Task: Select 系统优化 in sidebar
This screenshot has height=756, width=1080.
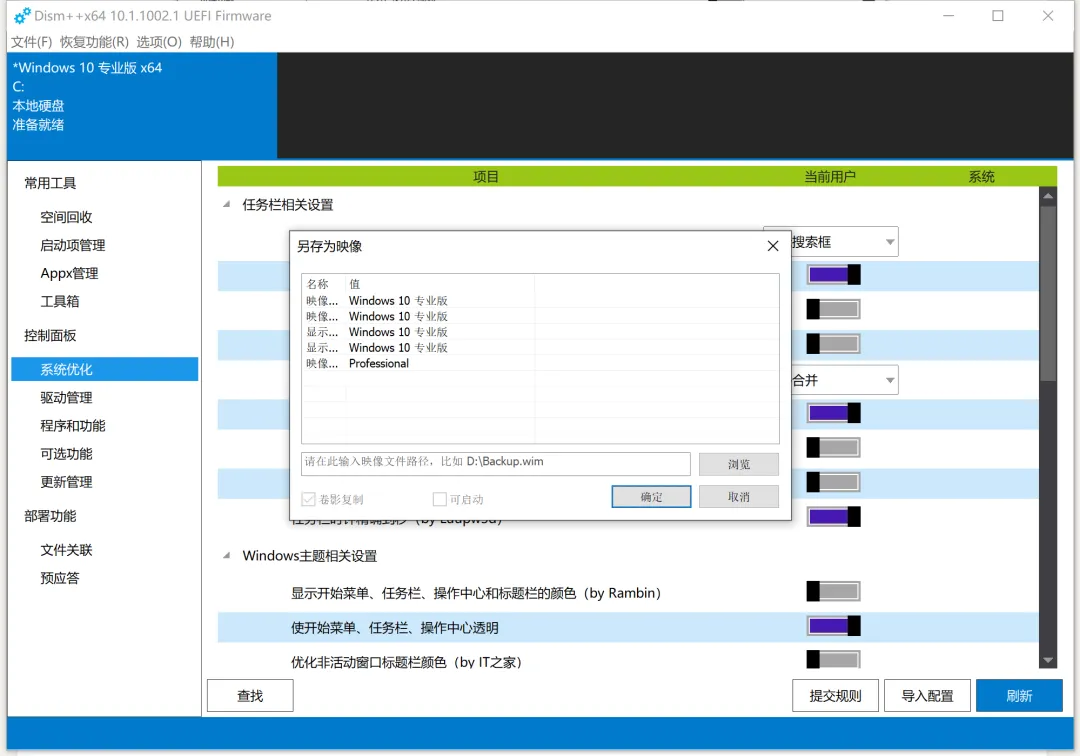Action: point(105,369)
